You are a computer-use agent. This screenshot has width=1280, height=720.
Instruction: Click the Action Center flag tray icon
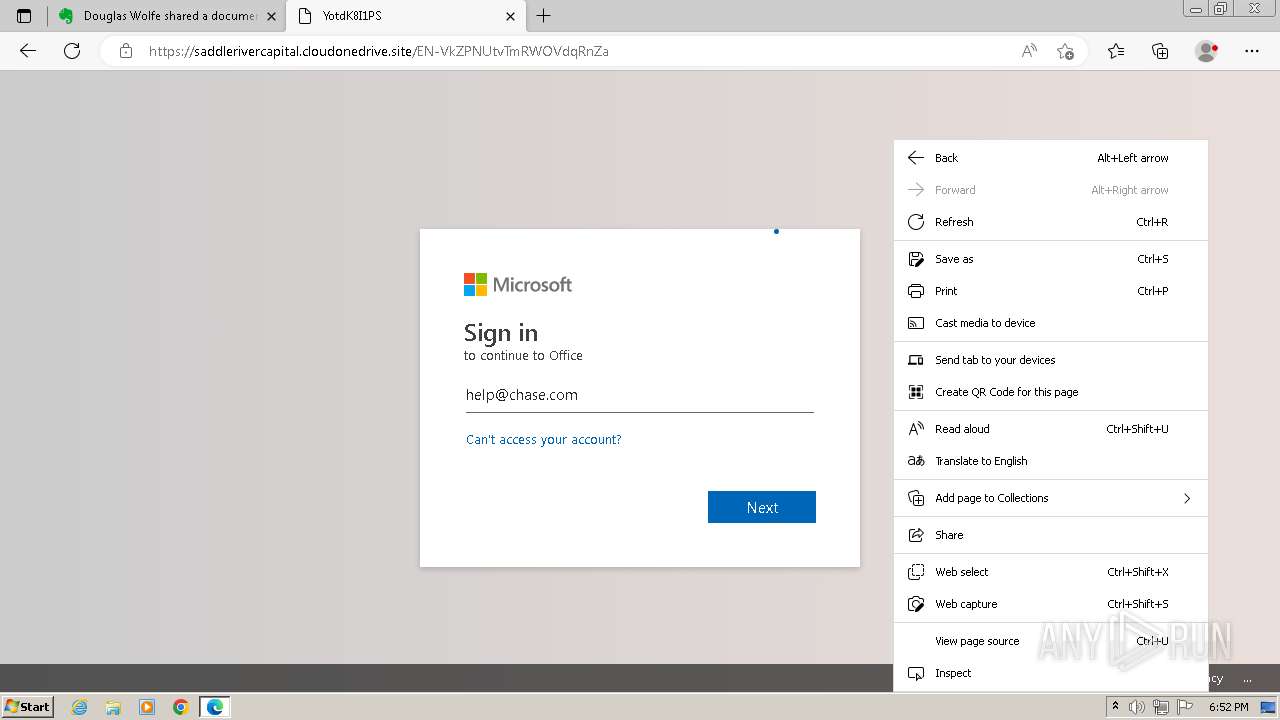point(1185,707)
